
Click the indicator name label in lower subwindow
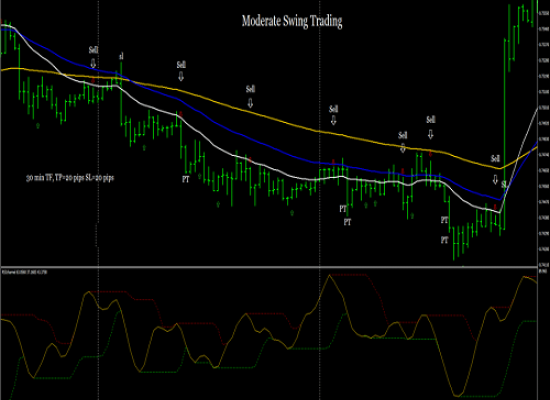pyautogui.click(x=25, y=272)
